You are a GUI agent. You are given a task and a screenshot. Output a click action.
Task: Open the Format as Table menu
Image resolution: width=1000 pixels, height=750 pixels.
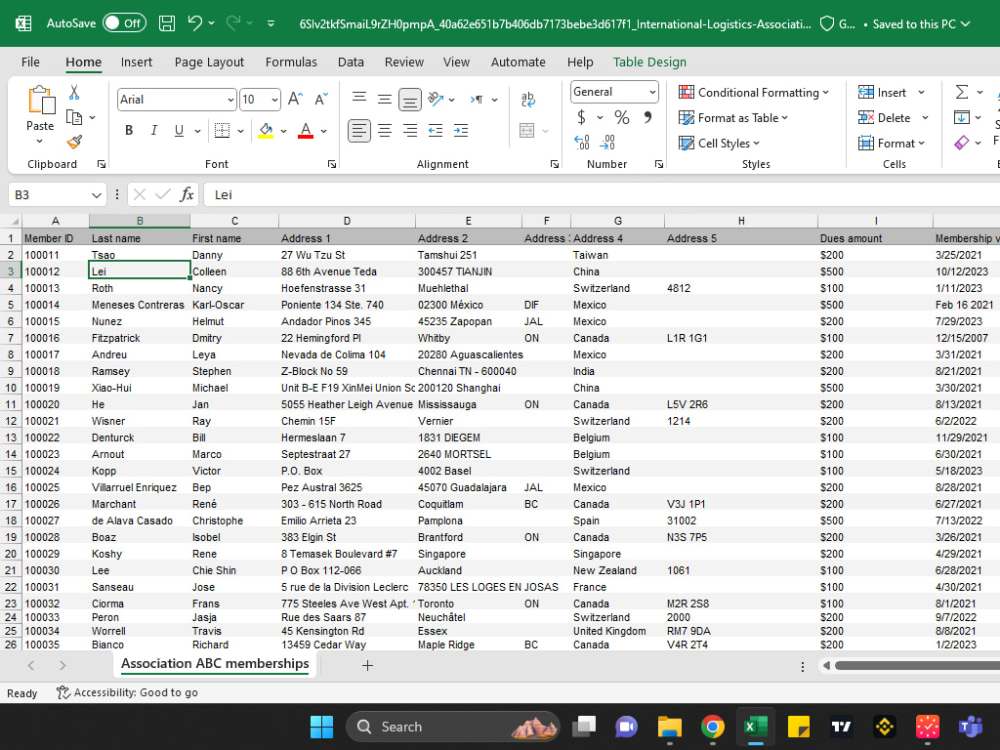click(x=734, y=118)
